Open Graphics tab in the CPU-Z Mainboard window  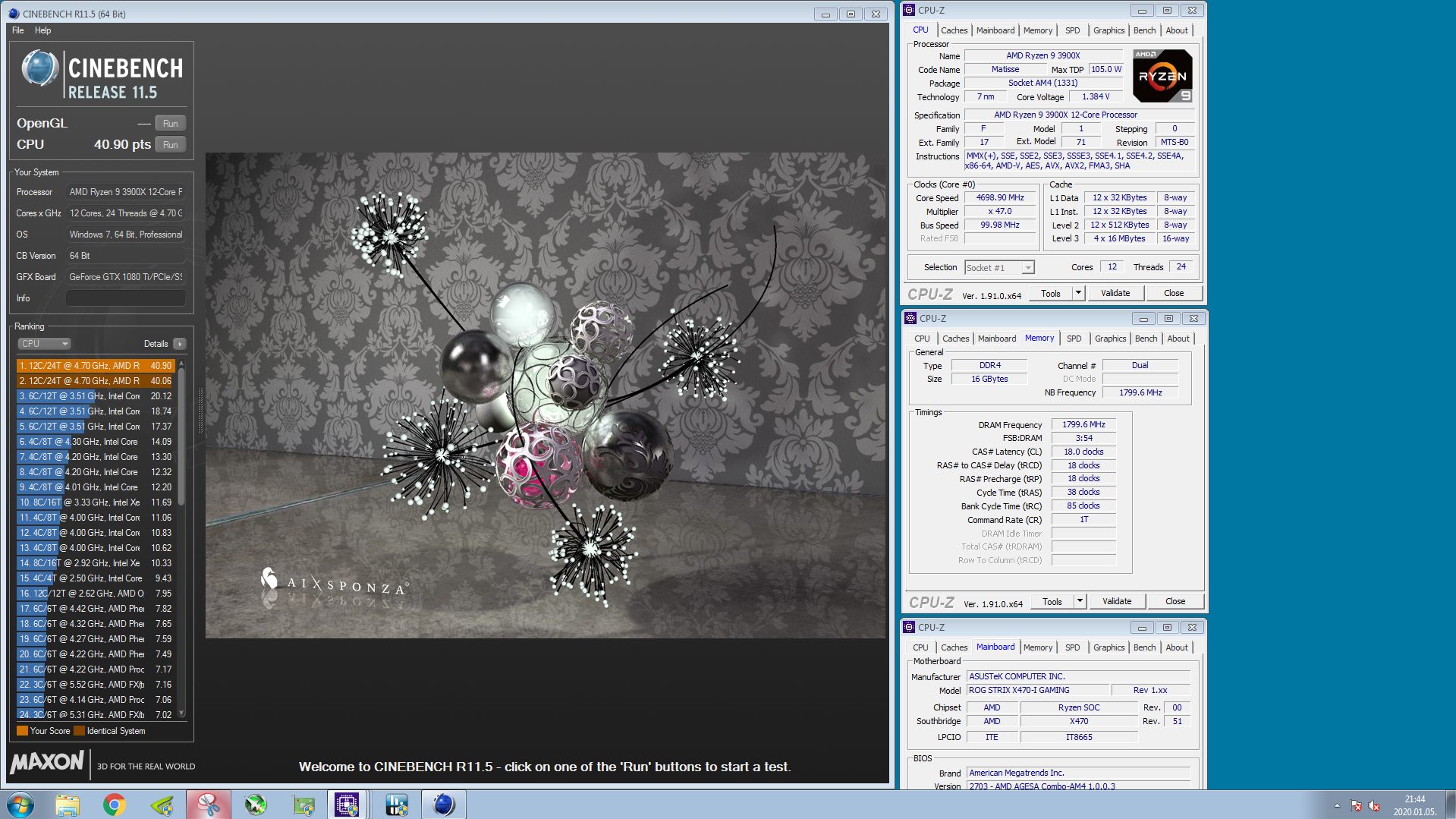(1109, 647)
